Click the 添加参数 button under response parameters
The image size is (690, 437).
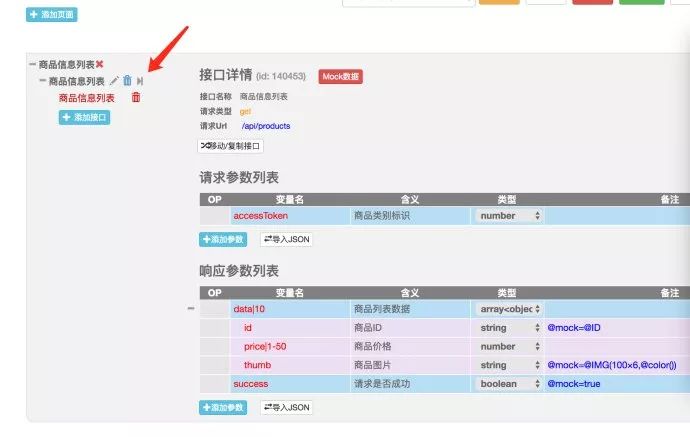coord(223,408)
